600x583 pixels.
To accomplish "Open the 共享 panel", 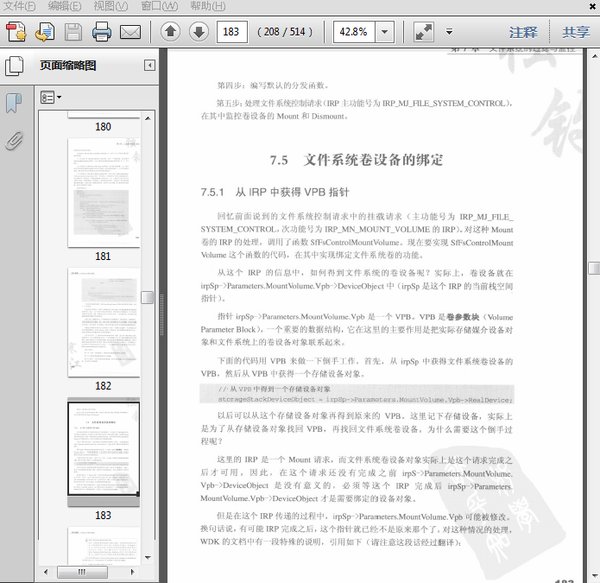I will tap(576, 32).
